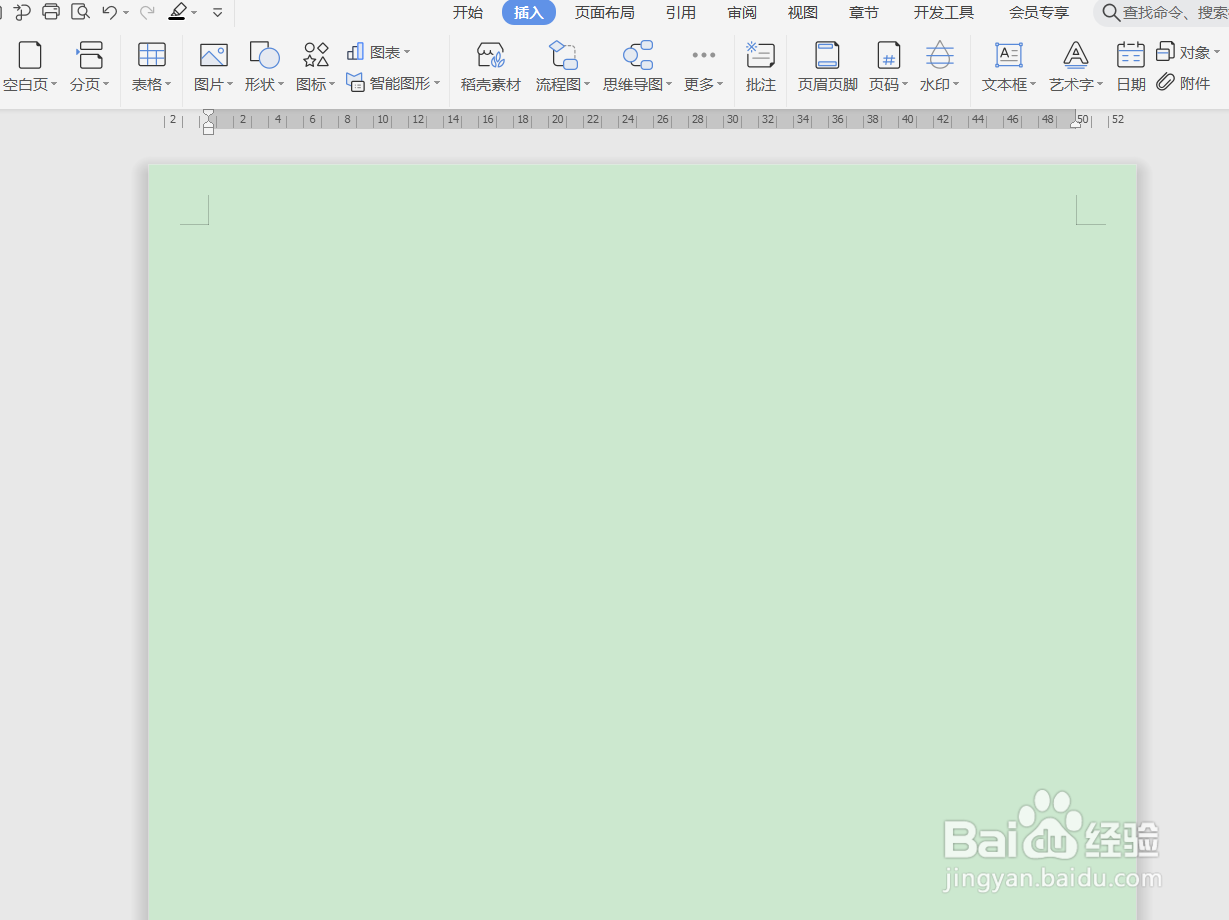Click the Undo arrow icon
Viewport: 1229px width, 920px height.
coord(110,12)
